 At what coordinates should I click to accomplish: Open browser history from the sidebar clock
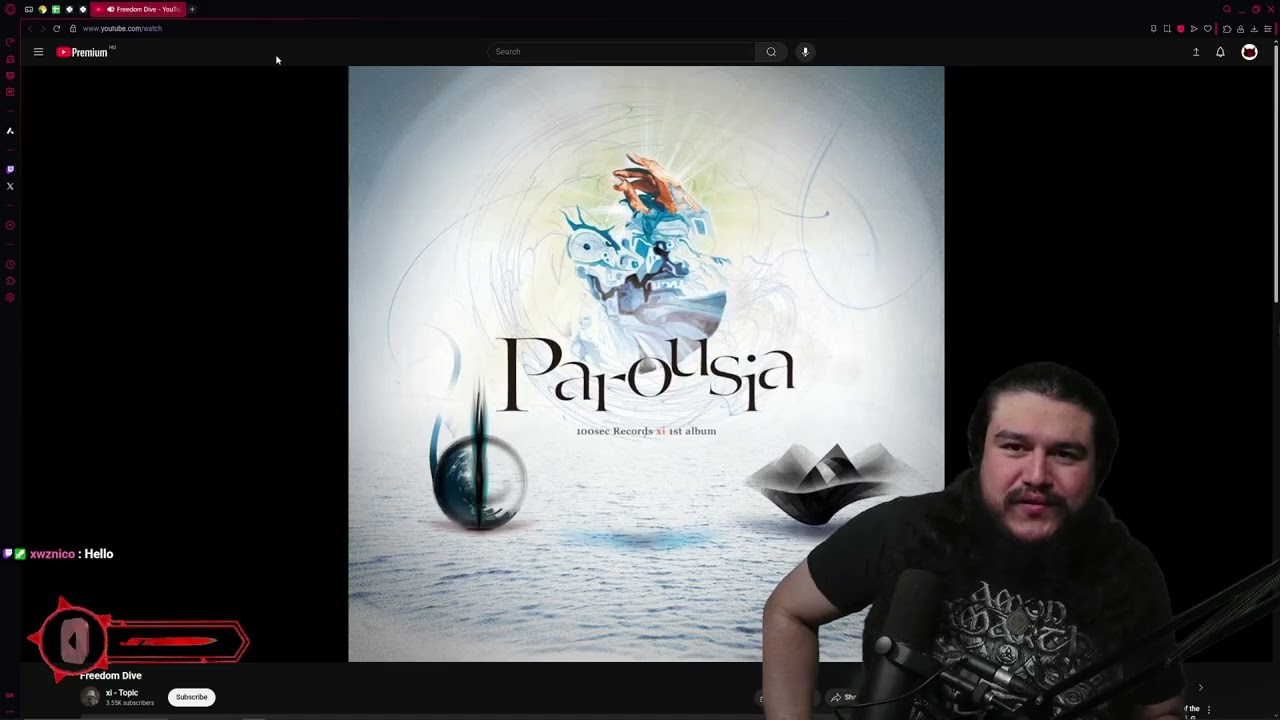tap(10, 264)
